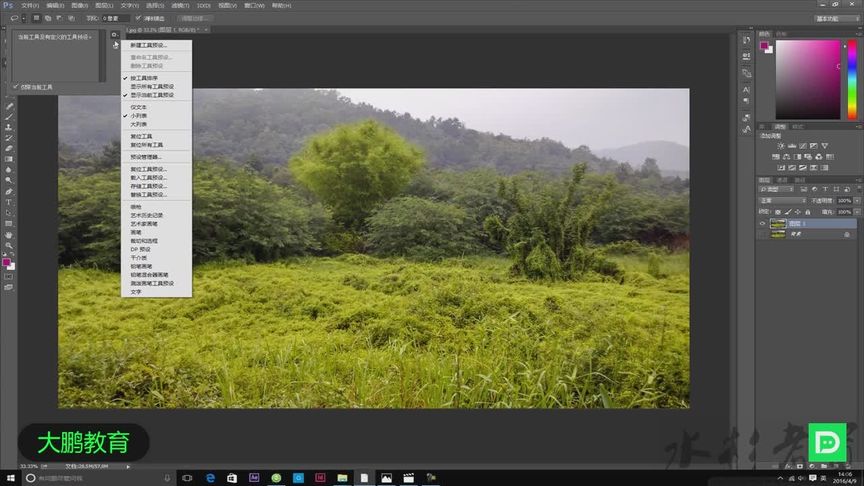The image size is (864, 486).
Task: Click the magenta foreground color in Color panel
Action: [764, 46]
